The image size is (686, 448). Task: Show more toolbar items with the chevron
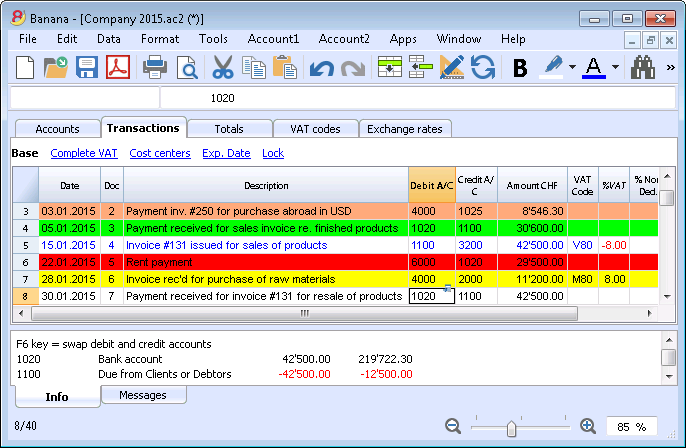pyautogui.click(x=670, y=67)
